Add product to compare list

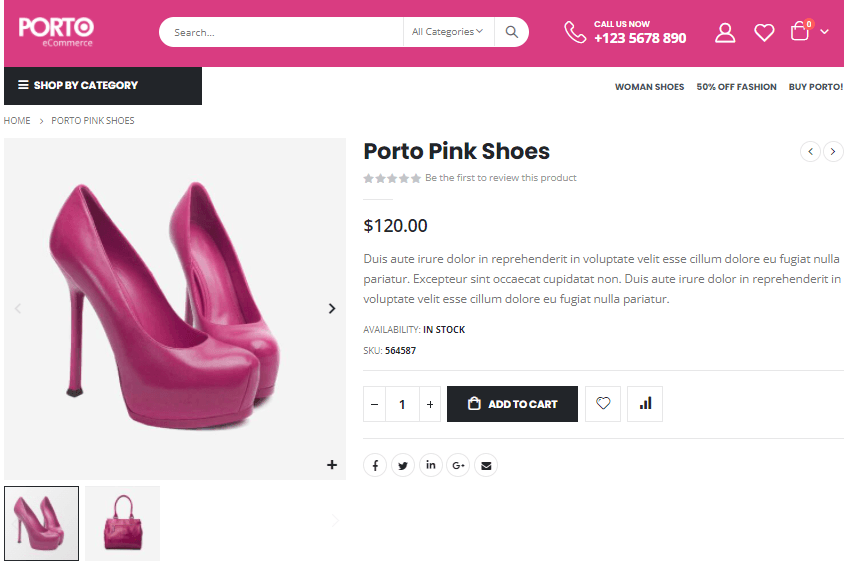645,404
